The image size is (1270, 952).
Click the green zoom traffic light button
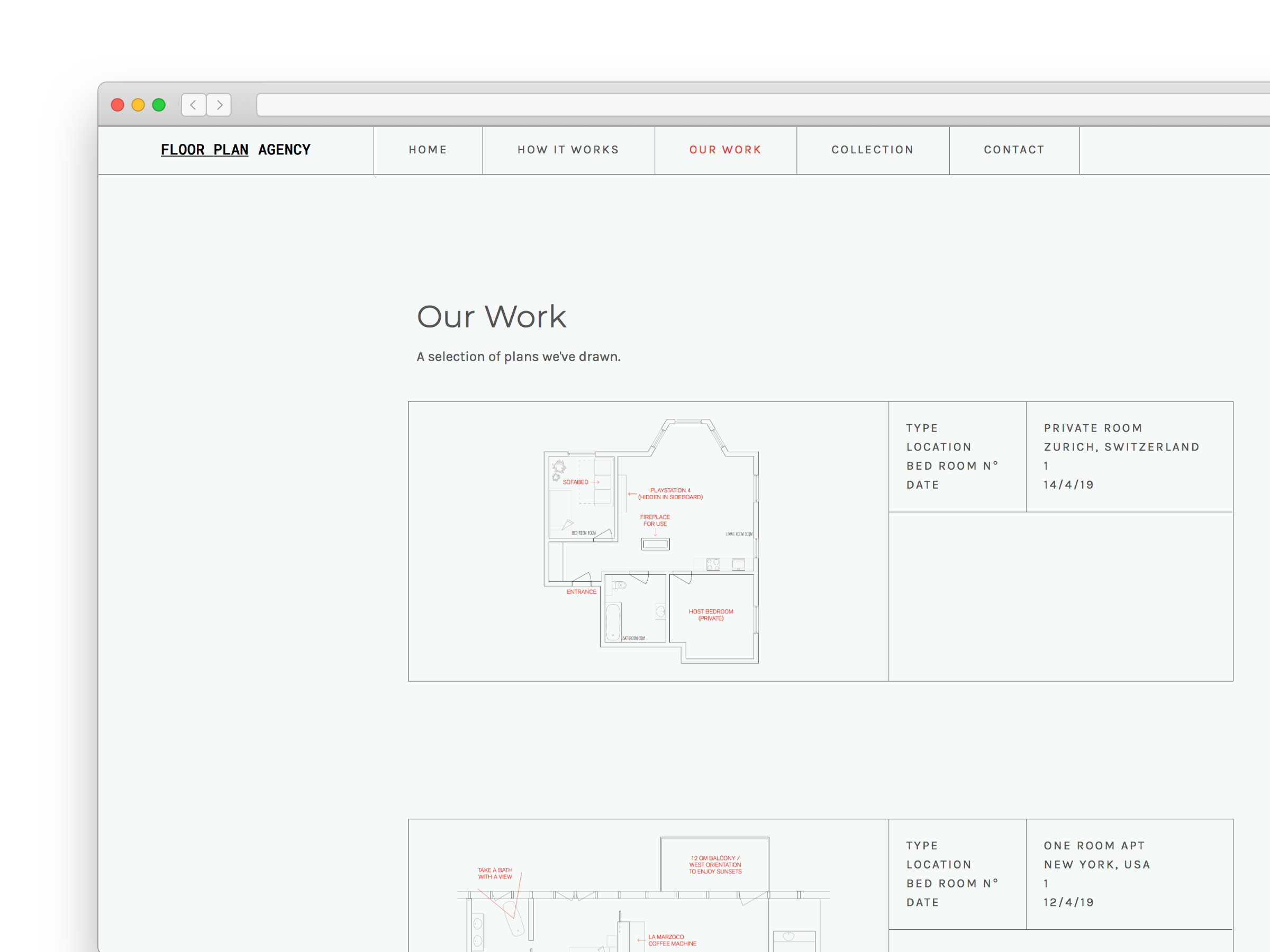159,104
